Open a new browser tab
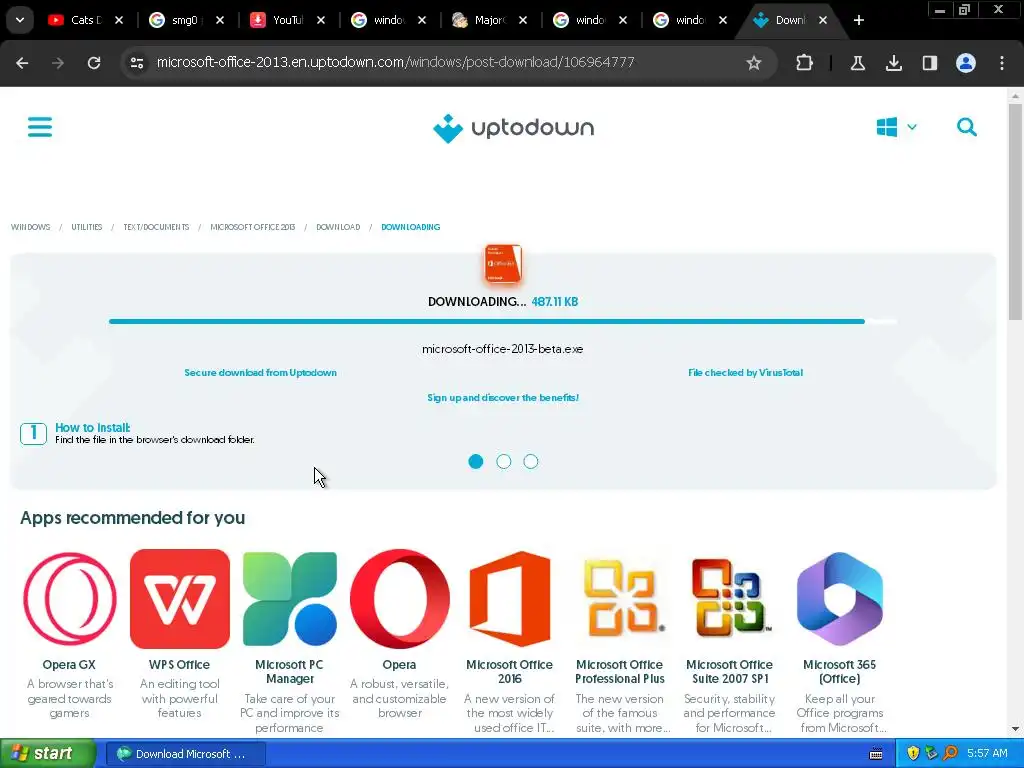Image resolution: width=1024 pixels, height=768 pixels. (x=859, y=20)
